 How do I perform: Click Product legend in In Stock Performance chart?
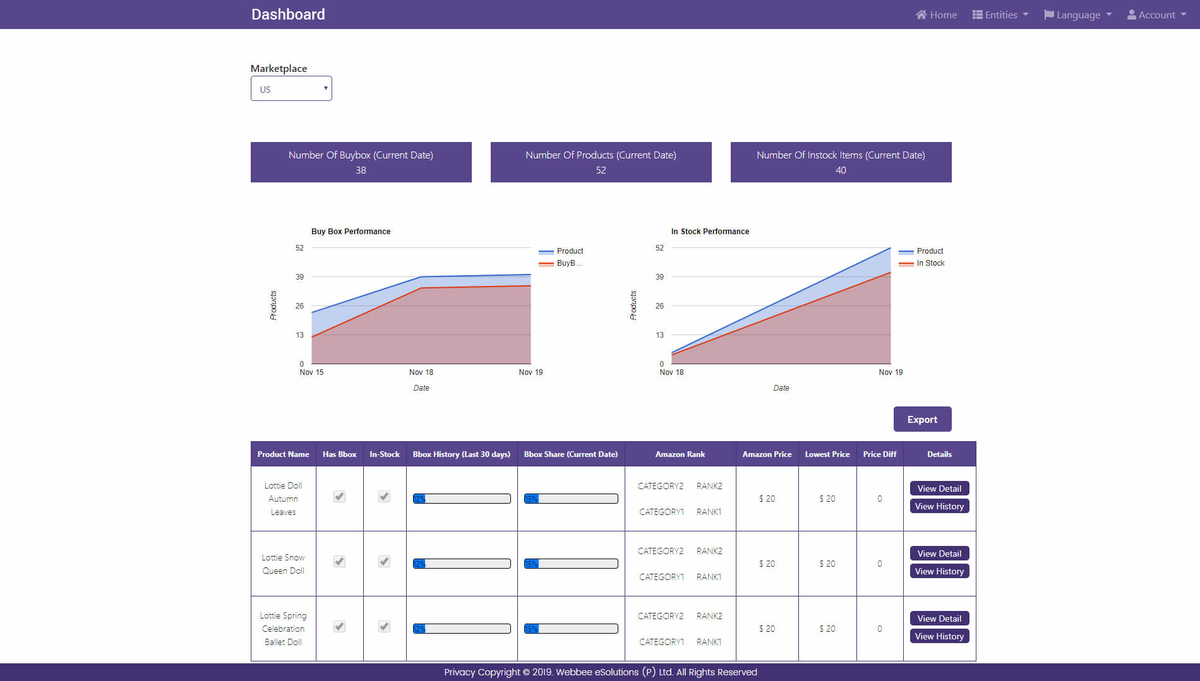click(921, 251)
